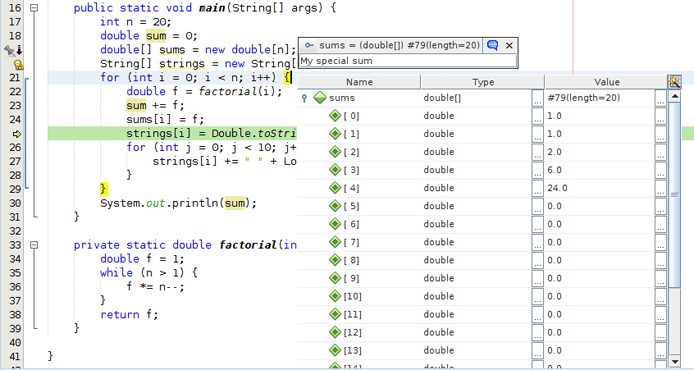
Task: Click the comment bubble icon in sums tooltip
Action: coord(492,45)
